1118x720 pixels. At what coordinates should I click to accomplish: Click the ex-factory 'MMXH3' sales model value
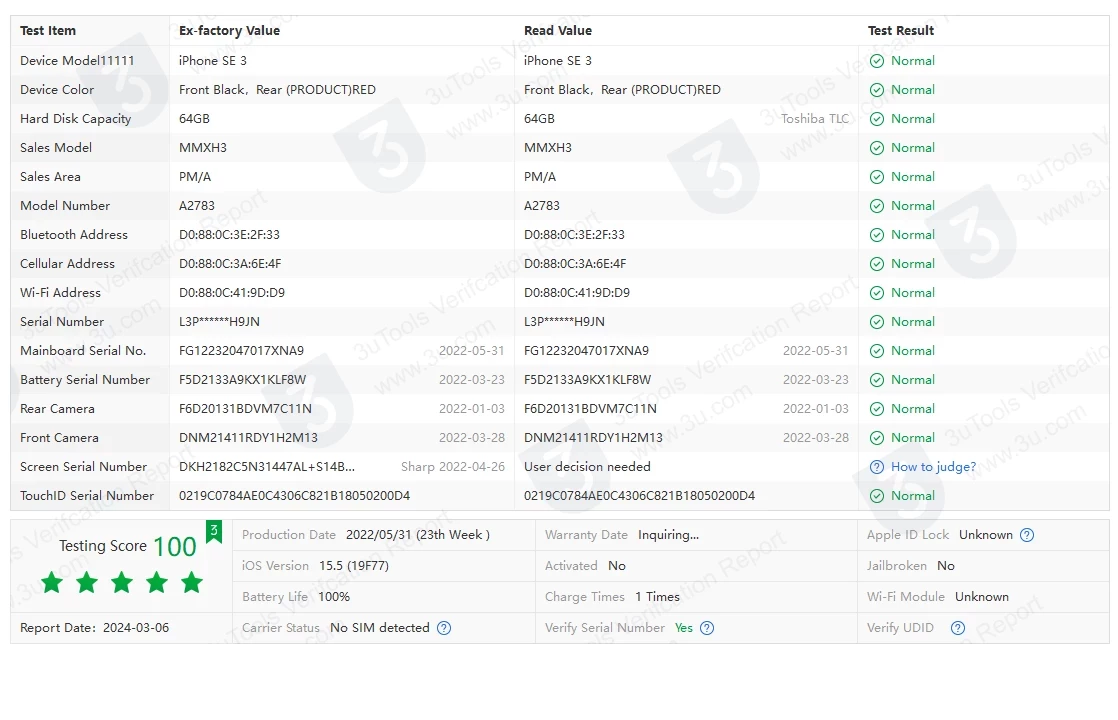(202, 148)
